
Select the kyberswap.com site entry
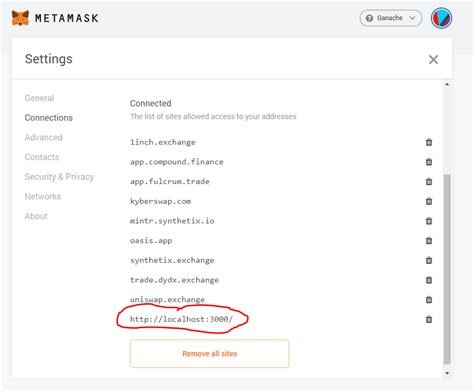(x=160, y=201)
